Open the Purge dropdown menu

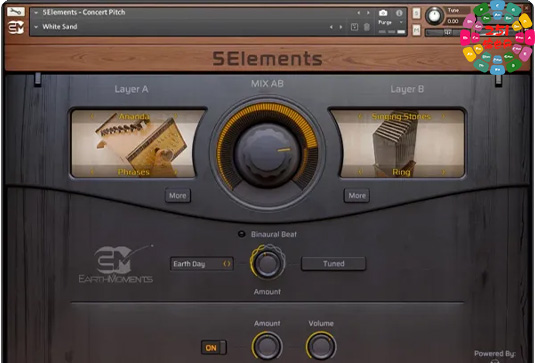pos(391,22)
